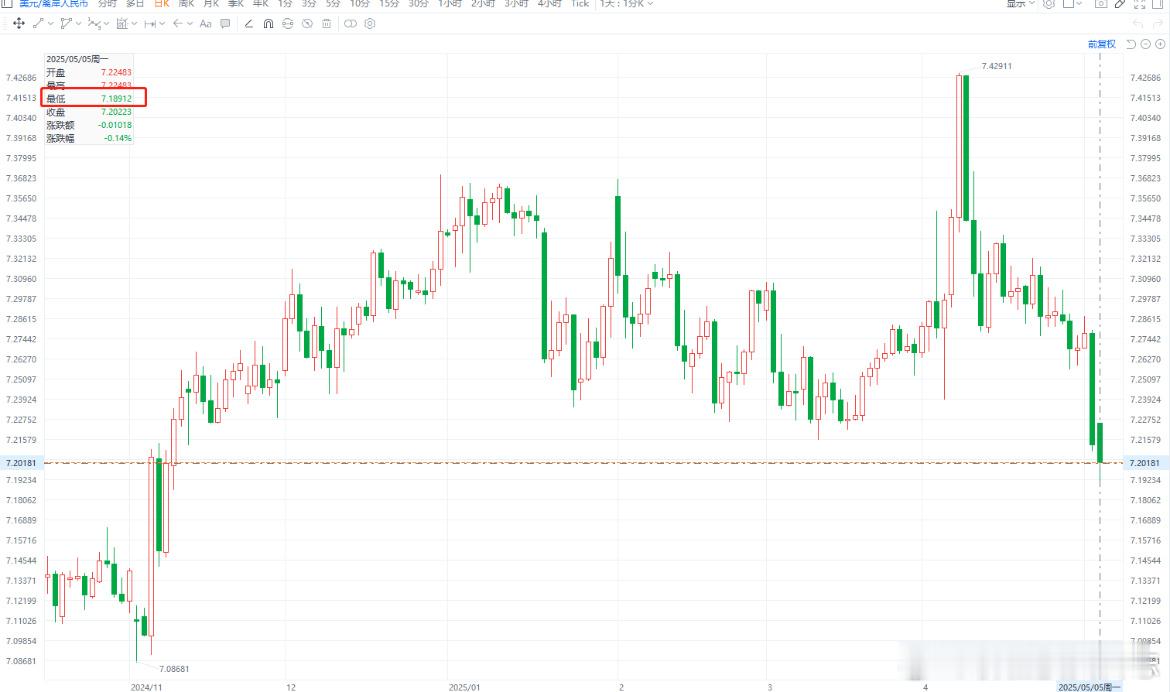Undo the last drawing action

[x=1138, y=24]
